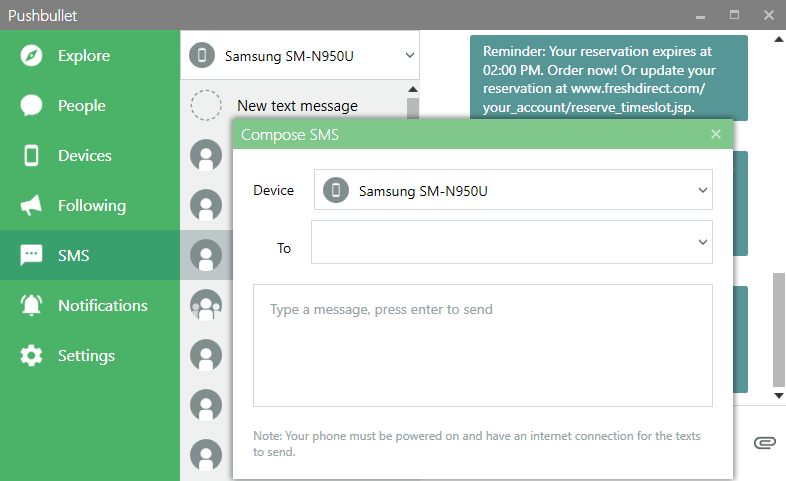Select the currently highlighted conversation avatar

coord(206,255)
